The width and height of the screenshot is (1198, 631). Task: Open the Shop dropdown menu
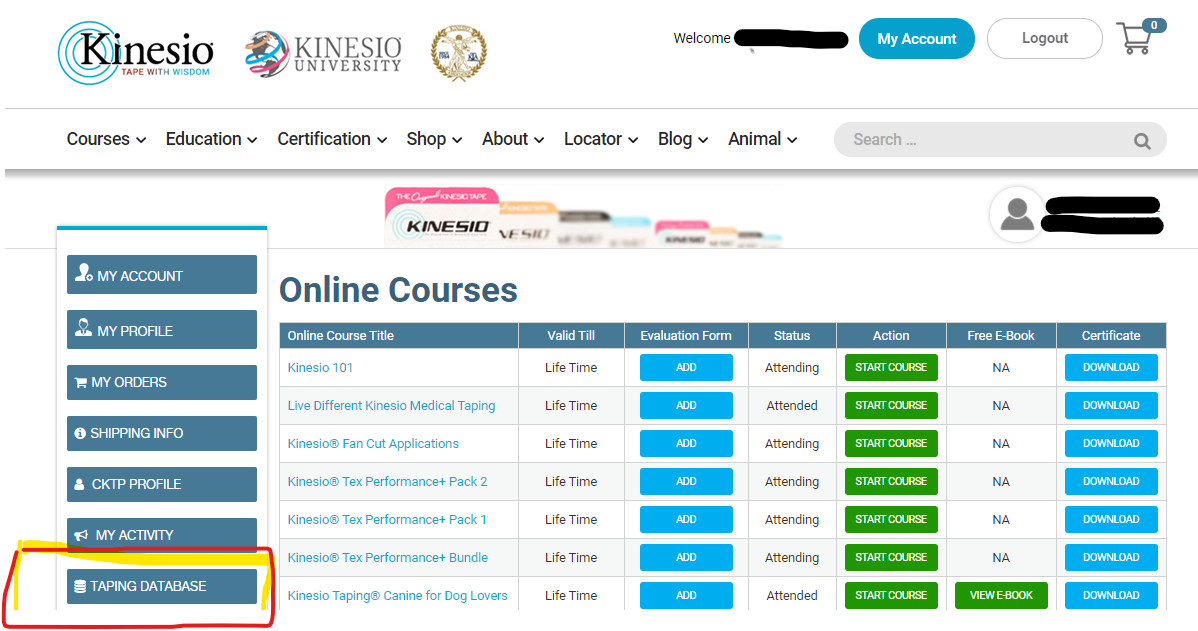434,139
